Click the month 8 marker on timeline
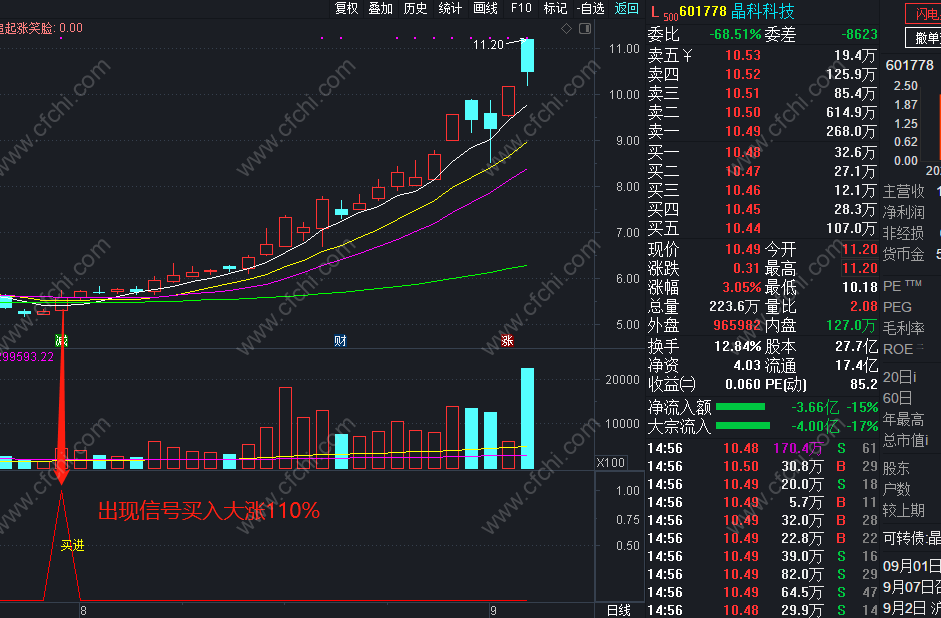Screen dimensions: 941x618 pyautogui.click(x=83, y=611)
